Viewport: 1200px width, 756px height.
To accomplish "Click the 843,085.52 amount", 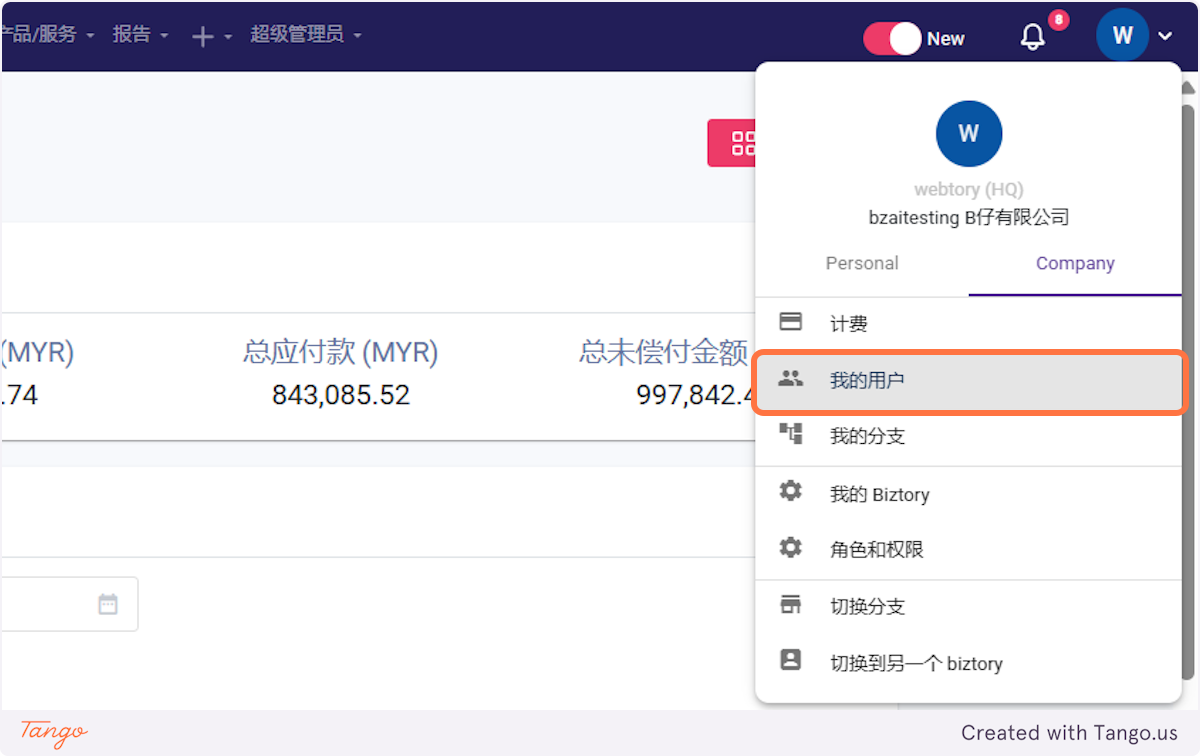I will tap(340, 395).
